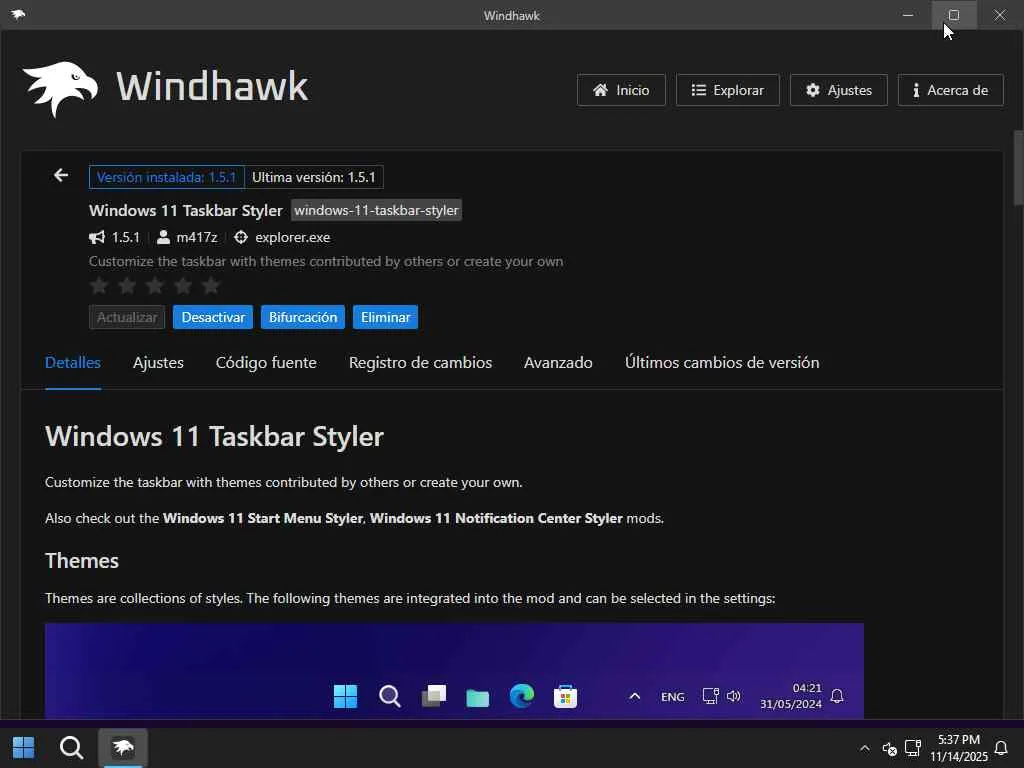Image resolution: width=1024 pixels, height=768 pixels.
Task: Open the Acerca de page
Action: click(x=950, y=90)
